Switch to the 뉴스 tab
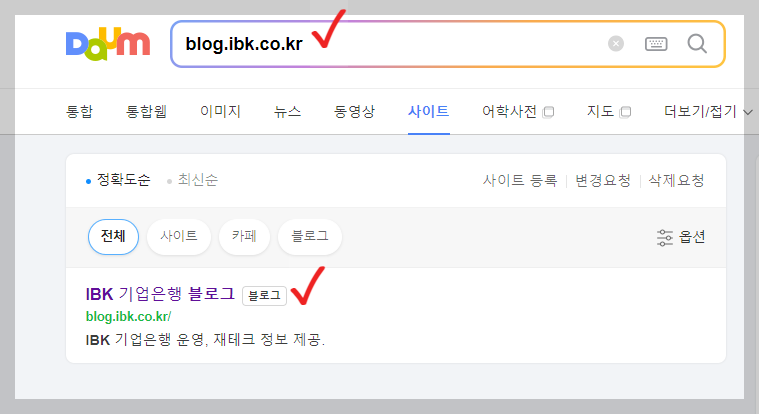The width and height of the screenshot is (759, 414). [x=287, y=111]
